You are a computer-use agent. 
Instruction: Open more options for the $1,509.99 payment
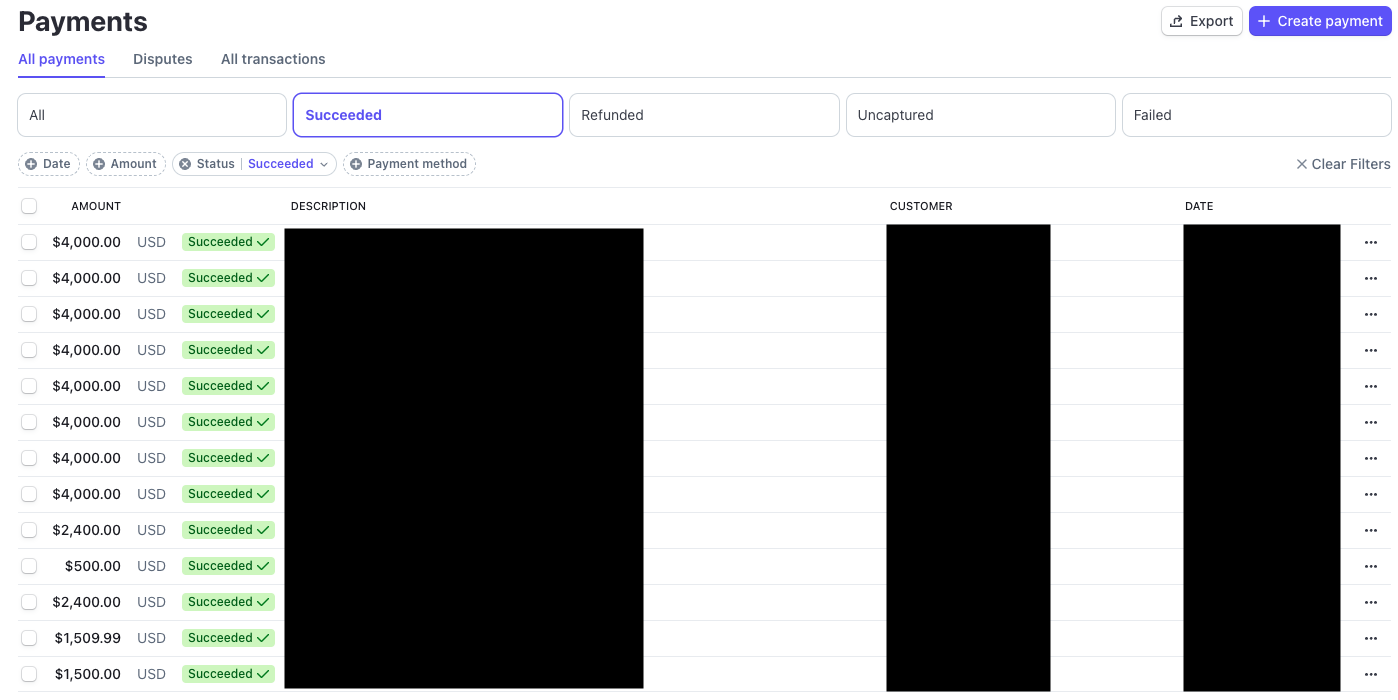tap(1370, 638)
